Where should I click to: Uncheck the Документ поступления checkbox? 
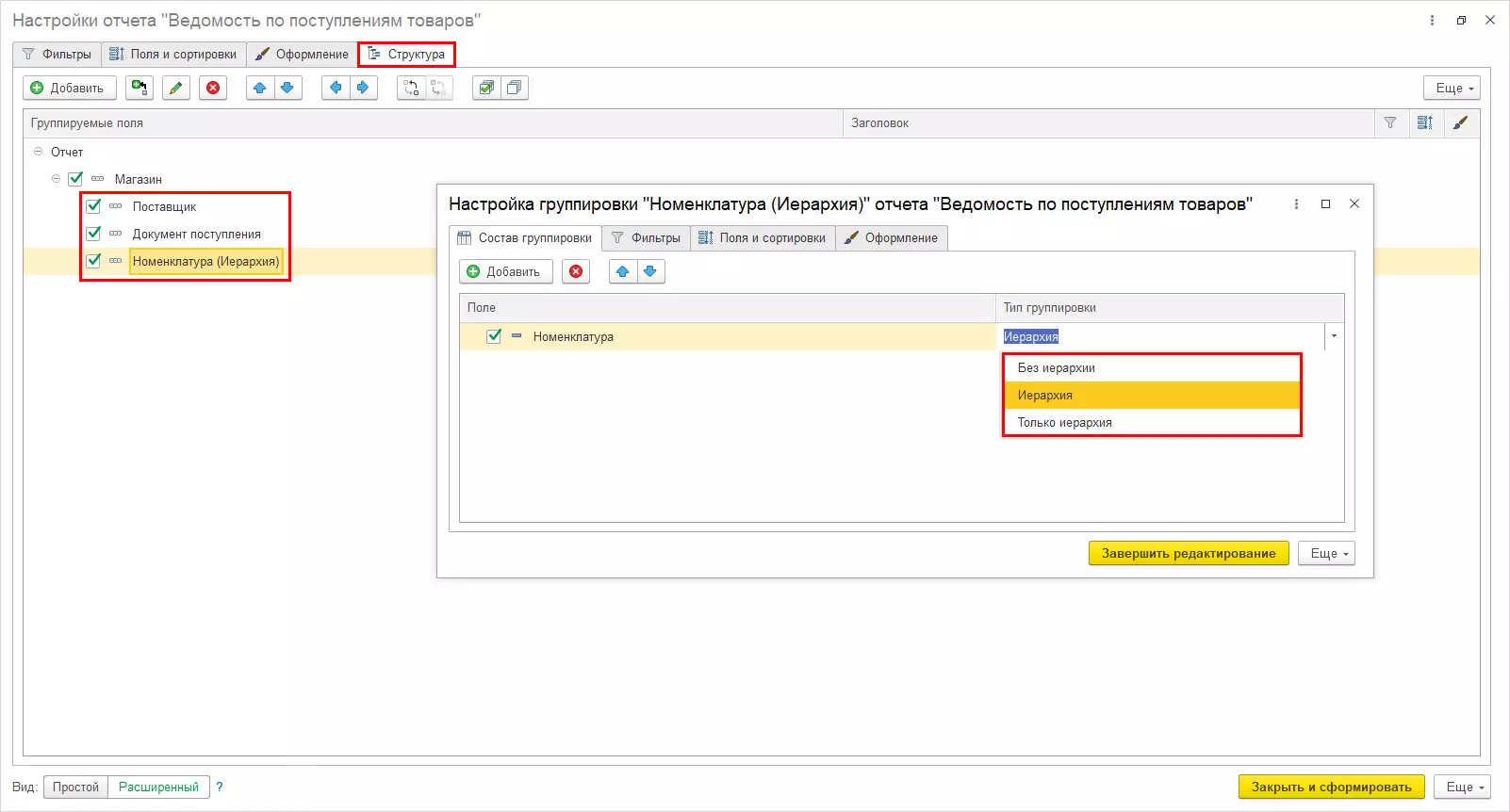tap(93, 234)
